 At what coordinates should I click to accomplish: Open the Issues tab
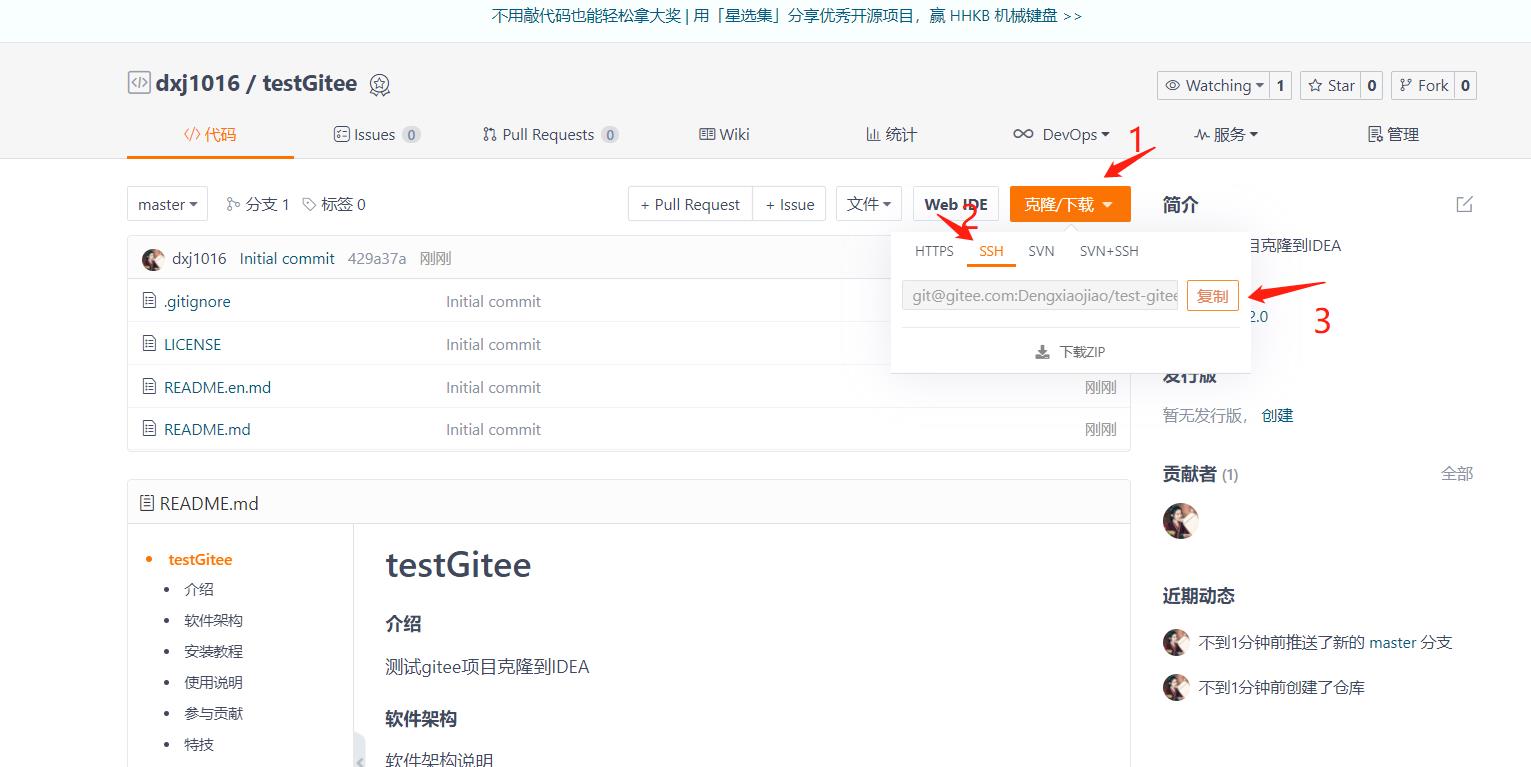tap(376, 134)
